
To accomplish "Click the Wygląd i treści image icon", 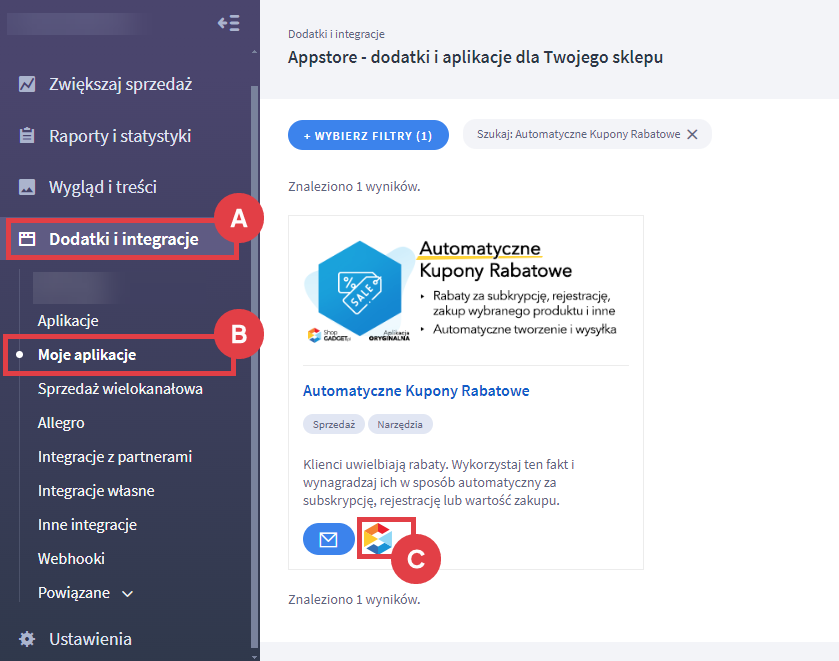I will coord(28,187).
